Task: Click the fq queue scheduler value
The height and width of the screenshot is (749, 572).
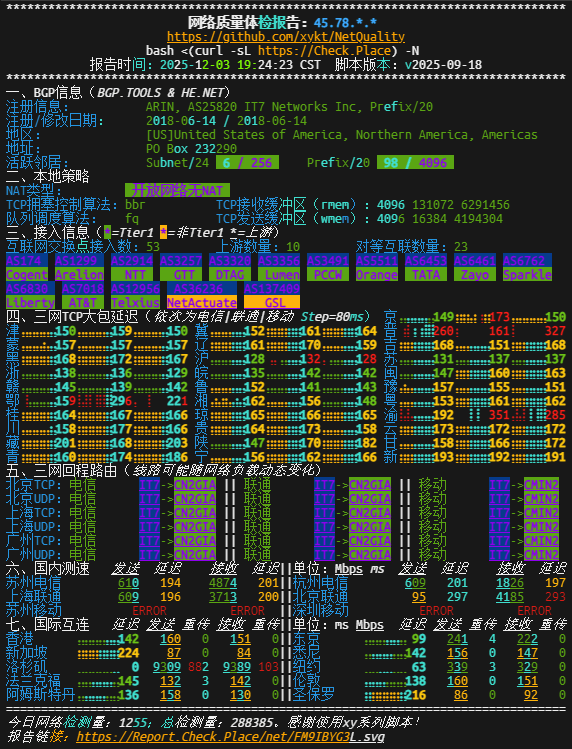Action: click(x=132, y=219)
